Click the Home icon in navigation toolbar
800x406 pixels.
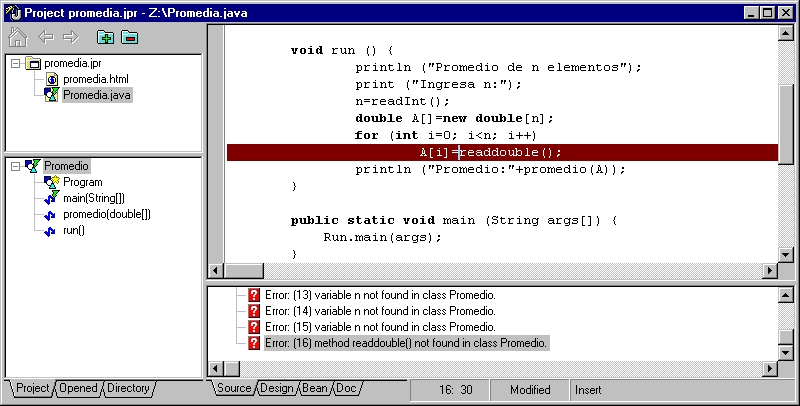pyautogui.click(x=17, y=38)
